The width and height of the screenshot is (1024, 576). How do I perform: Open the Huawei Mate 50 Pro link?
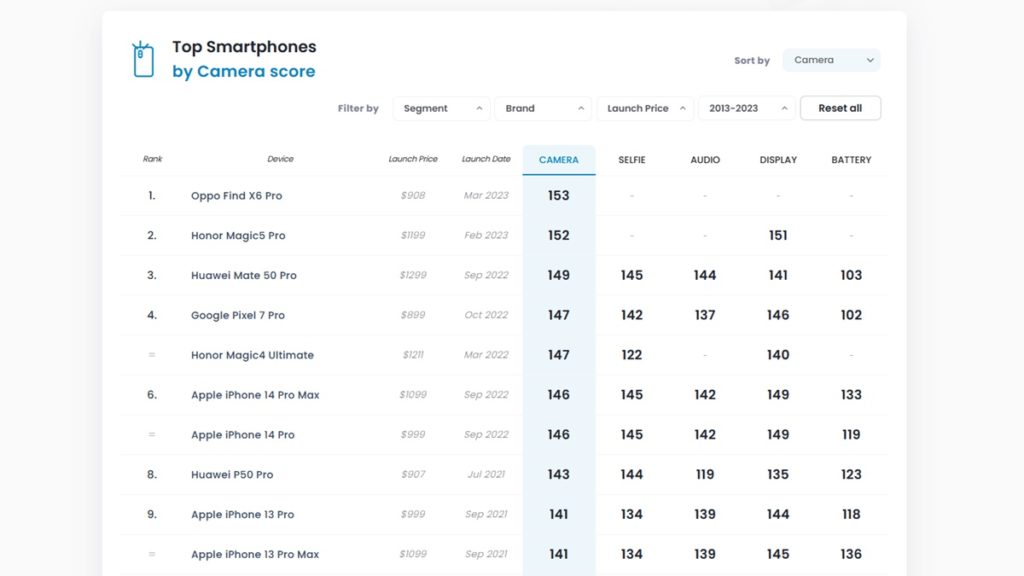[x=244, y=275]
